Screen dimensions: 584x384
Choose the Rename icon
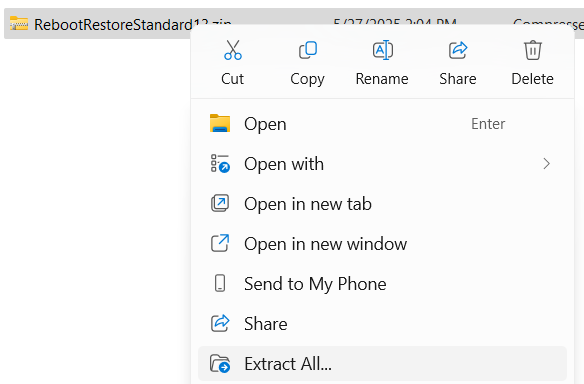click(x=383, y=50)
